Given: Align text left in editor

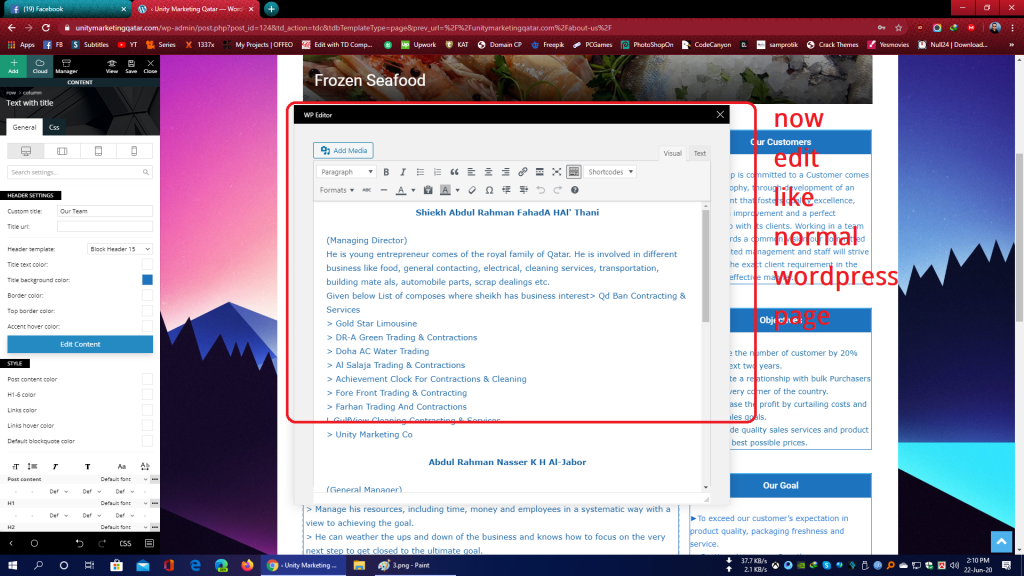Looking at the screenshot, I should coord(471,172).
